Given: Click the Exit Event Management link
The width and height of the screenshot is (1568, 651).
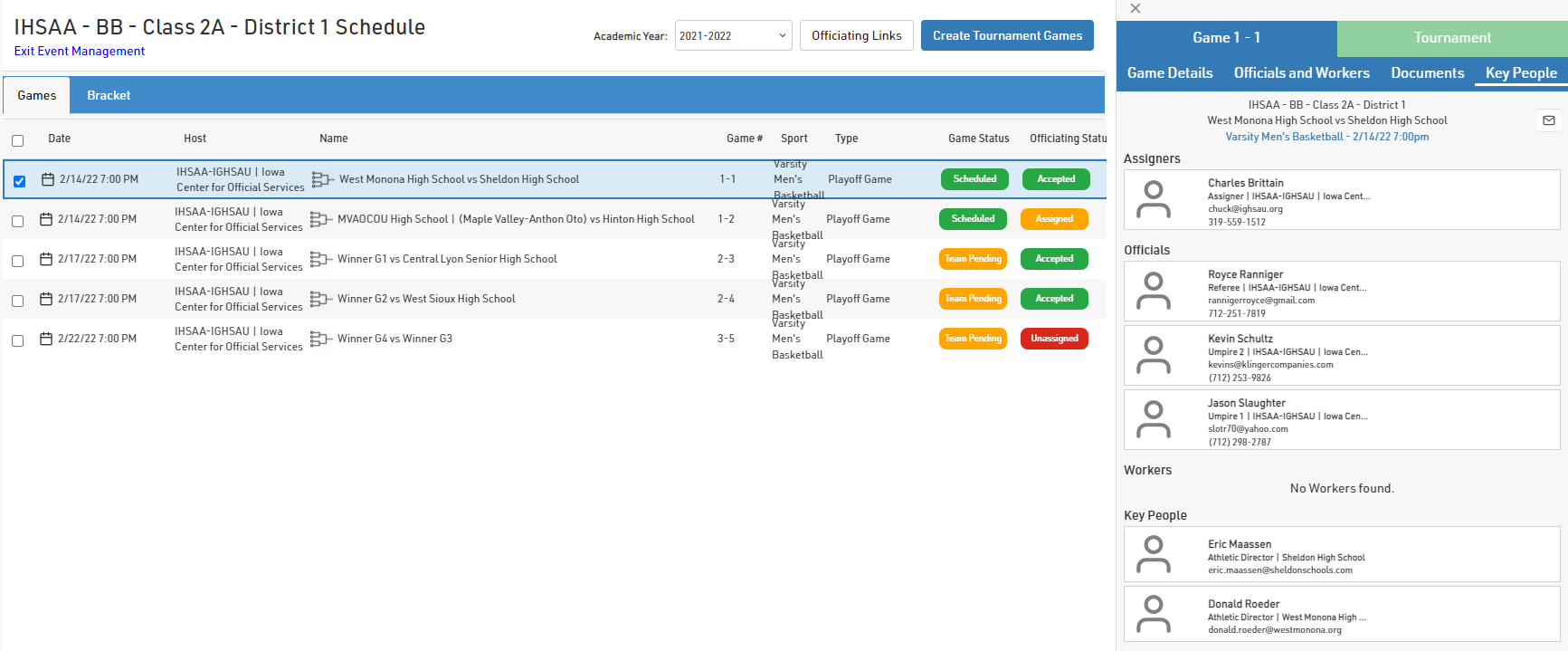Looking at the screenshot, I should (80, 52).
